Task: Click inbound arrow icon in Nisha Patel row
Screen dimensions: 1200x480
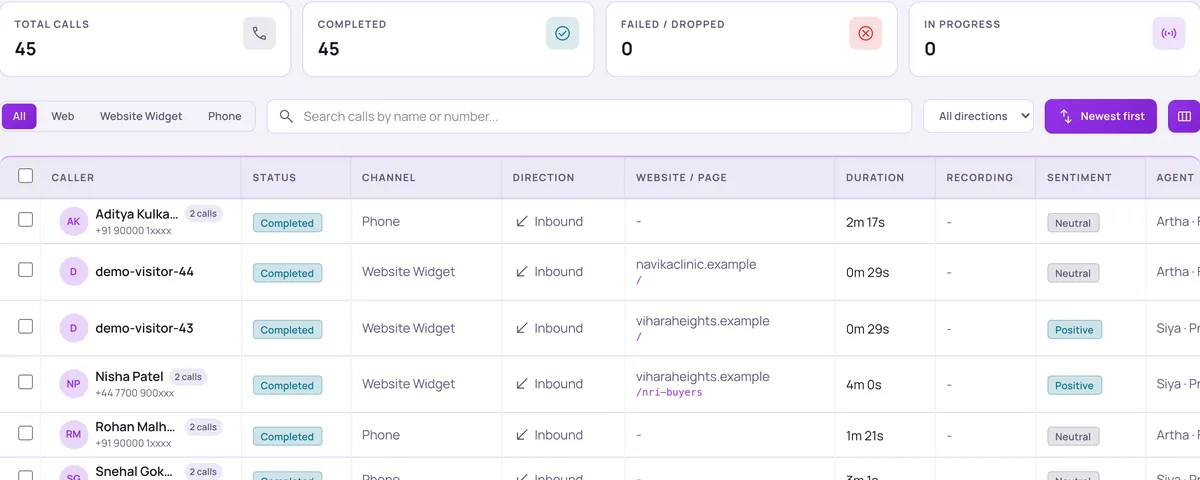Action: 522,384
